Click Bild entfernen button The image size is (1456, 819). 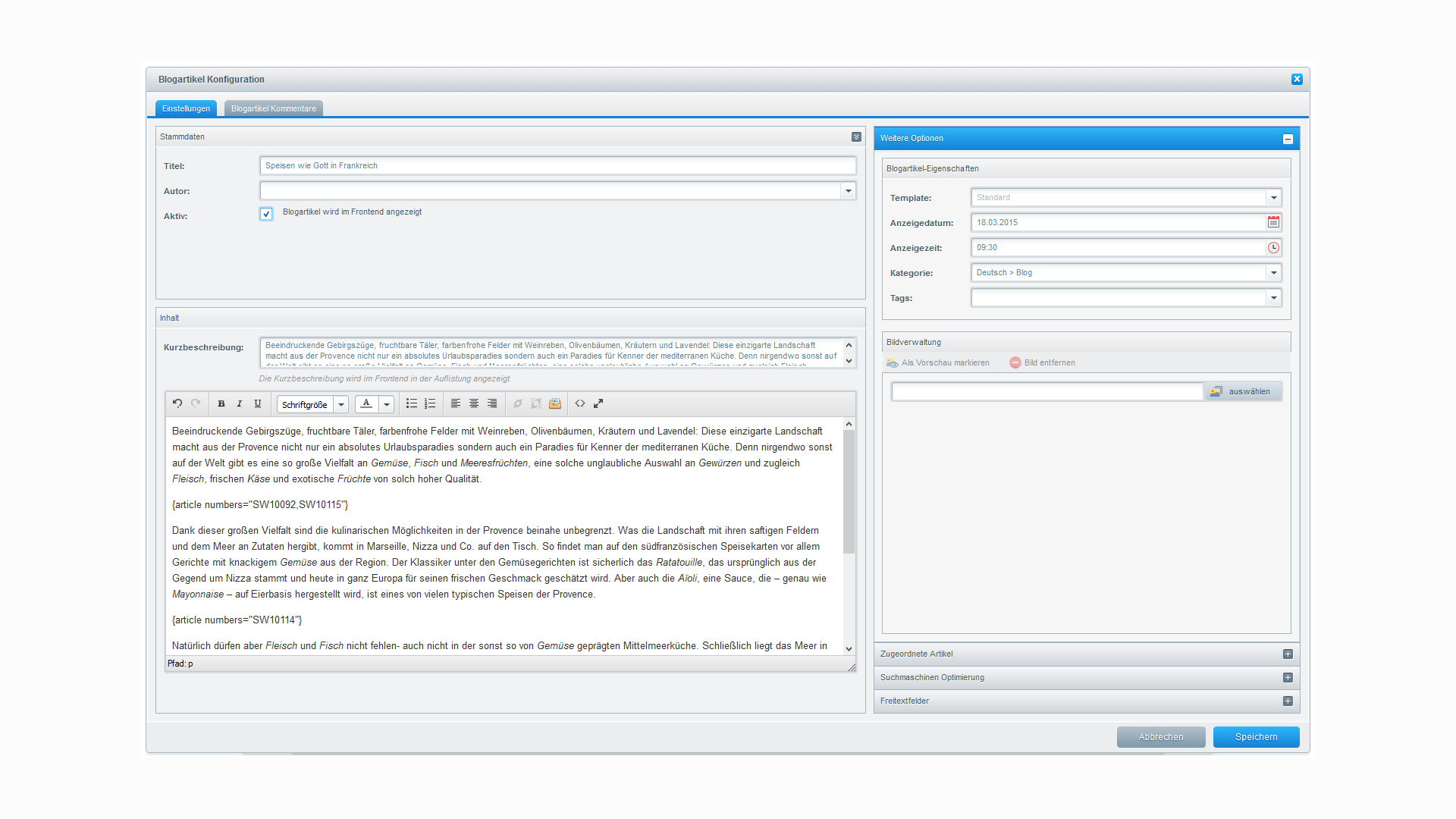click(x=1043, y=362)
